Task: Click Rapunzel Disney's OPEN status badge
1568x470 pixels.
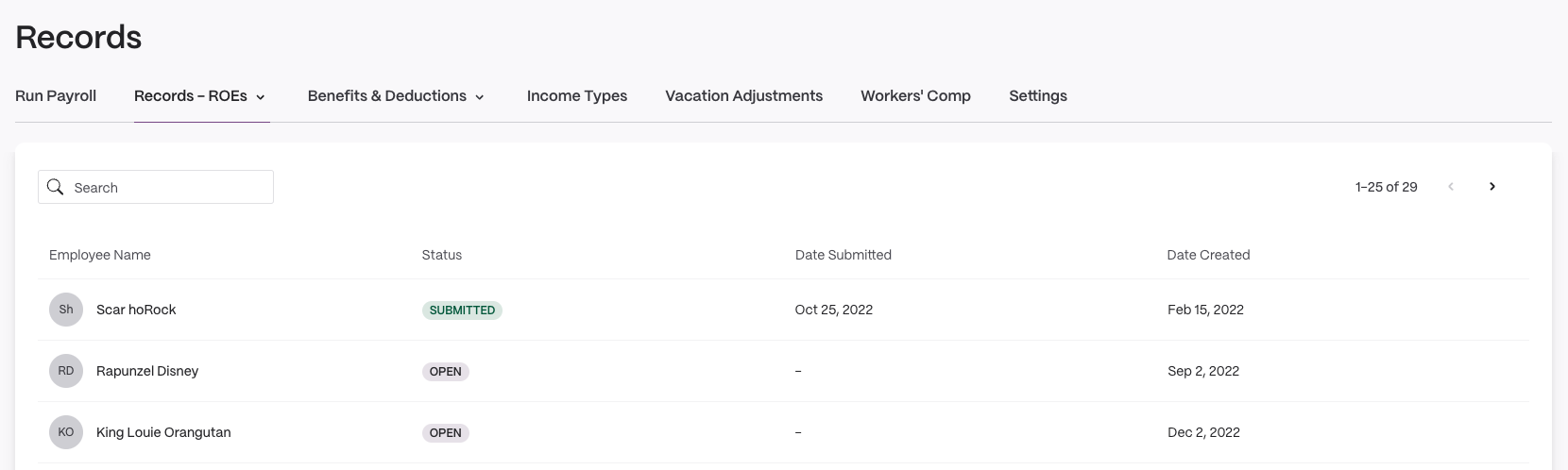Action: click(446, 371)
